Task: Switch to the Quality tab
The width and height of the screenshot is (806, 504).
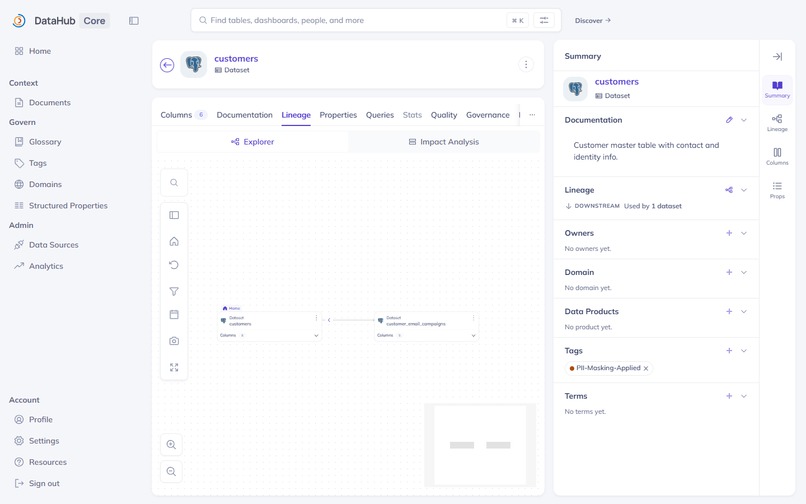Action: pyautogui.click(x=444, y=115)
